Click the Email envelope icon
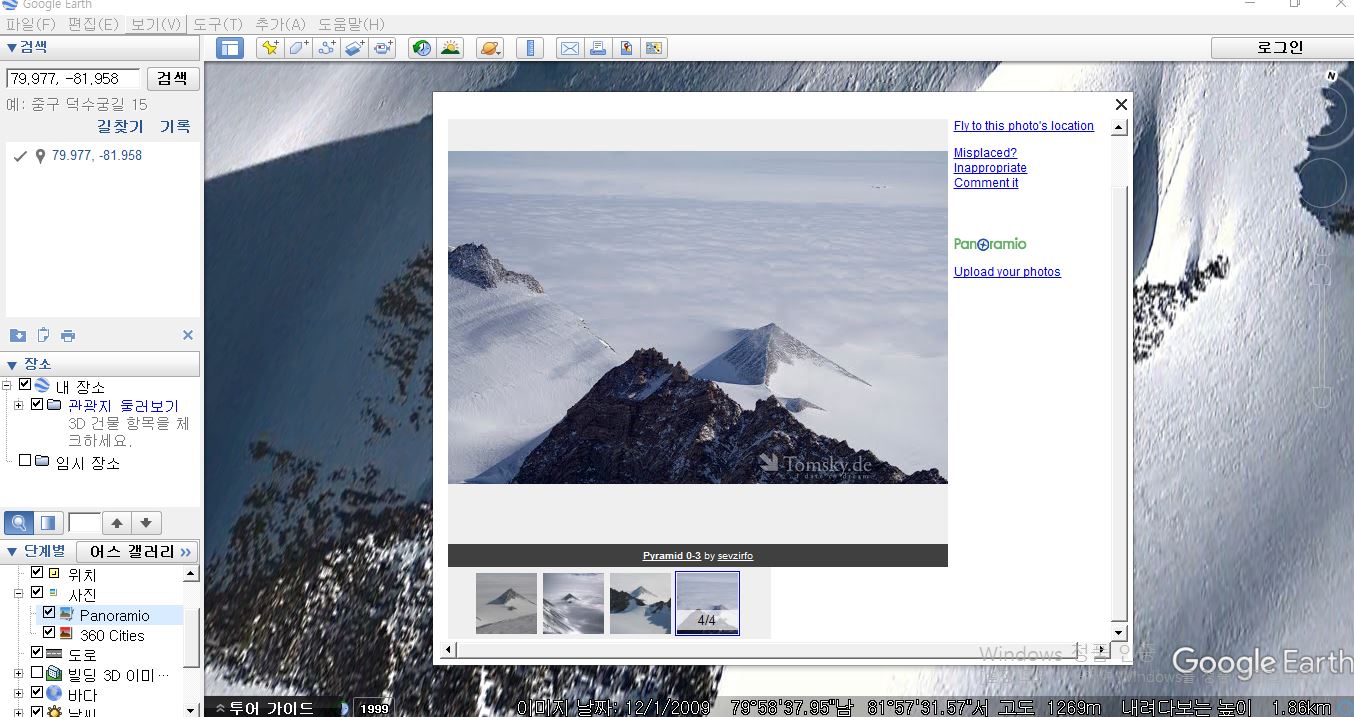The height and width of the screenshot is (717, 1354). click(569, 48)
